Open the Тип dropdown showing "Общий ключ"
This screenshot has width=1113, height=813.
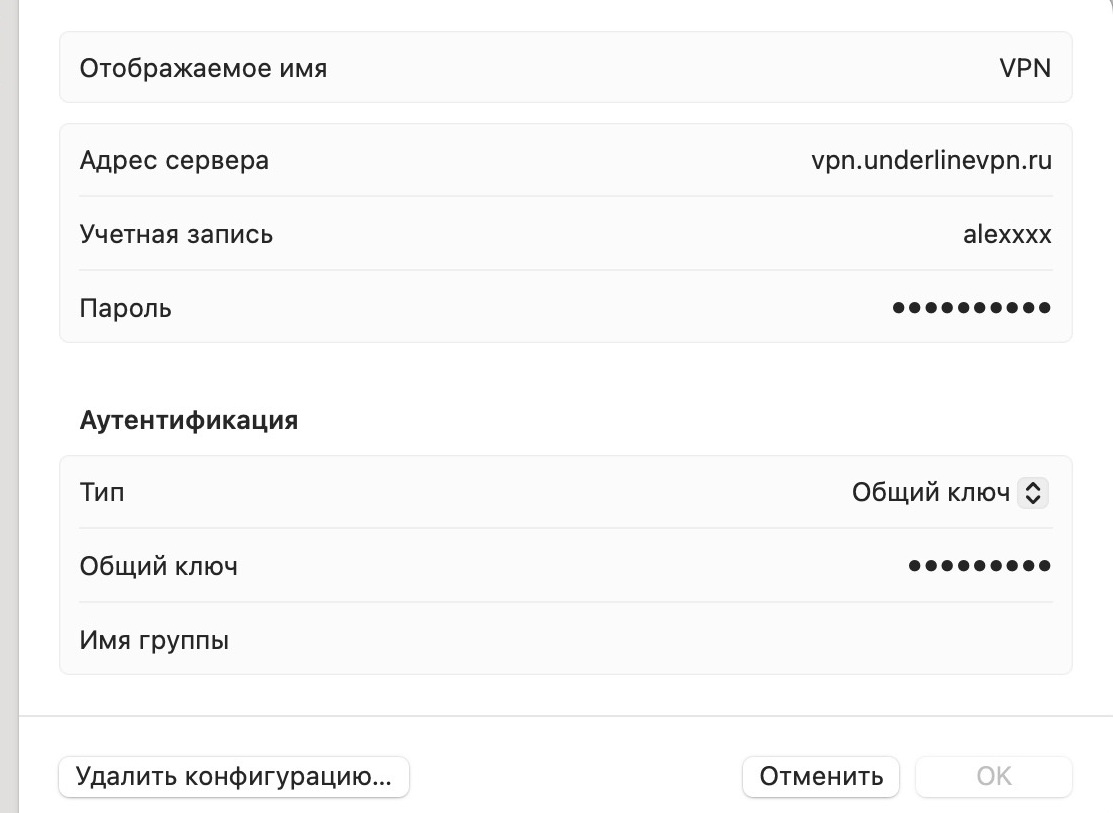[930, 493]
